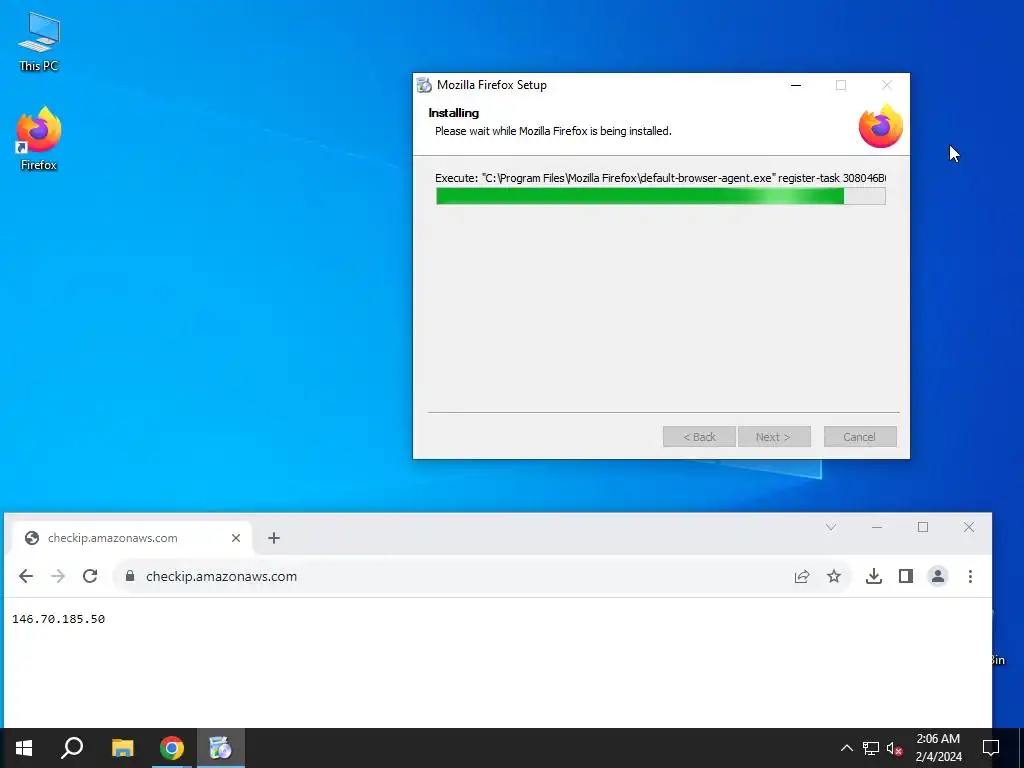The image size is (1024, 768).
Task: Open the notification center icon
Action: pyautogui.click(x=991, y=748)
